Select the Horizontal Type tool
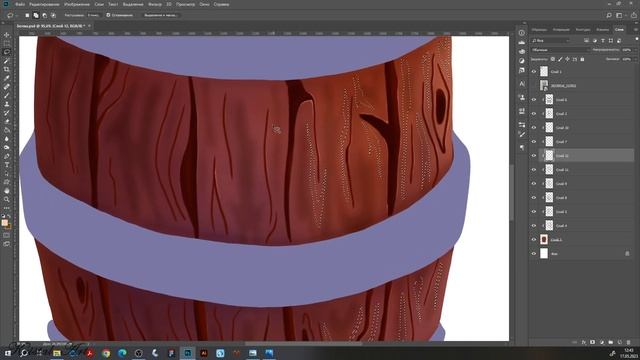The image size is (640, 360). pos(7,165)
